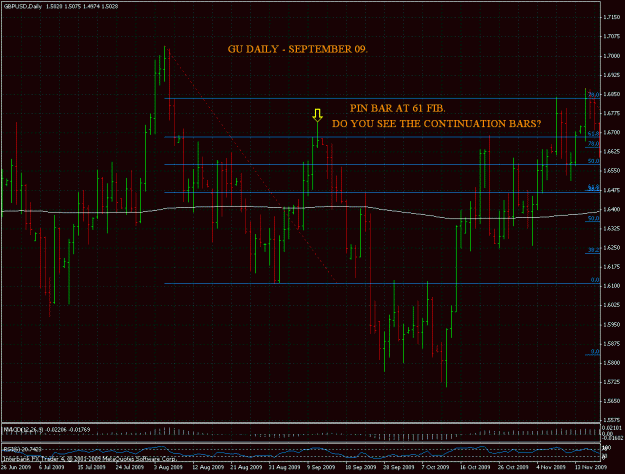Click the '31 Aug 2009' date label
This screenshot has height=474, width=625.
click(x=285, y=467)
